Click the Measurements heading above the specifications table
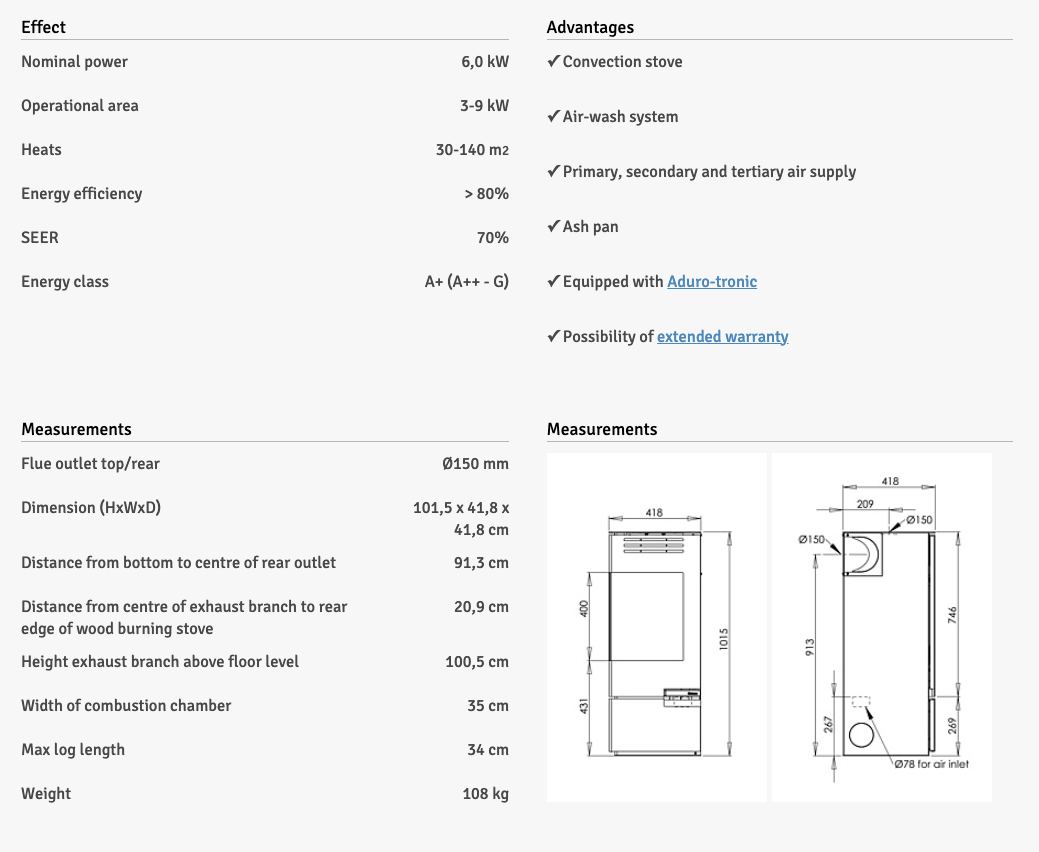 pyautogui.click(x=76, y=429)
